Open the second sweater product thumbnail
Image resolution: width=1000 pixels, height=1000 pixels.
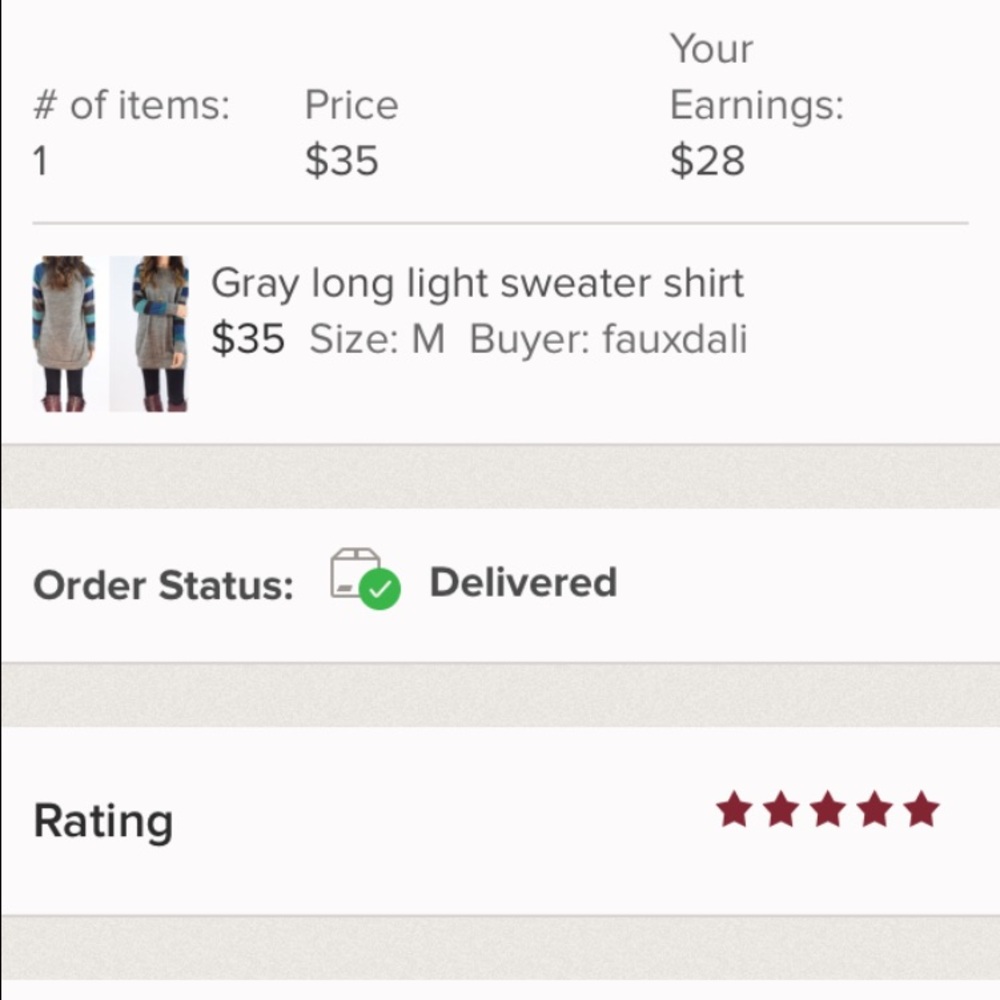pos(149,333)
